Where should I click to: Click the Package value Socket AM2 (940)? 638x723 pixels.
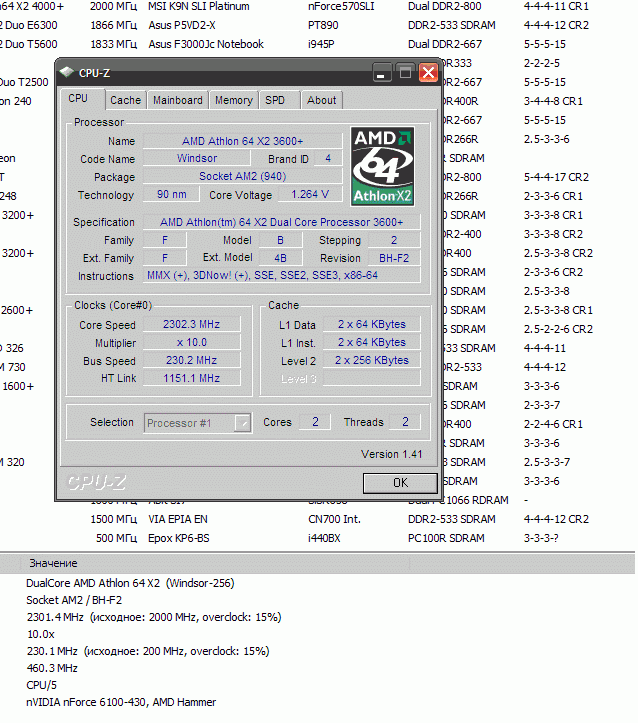pos(242,176)
